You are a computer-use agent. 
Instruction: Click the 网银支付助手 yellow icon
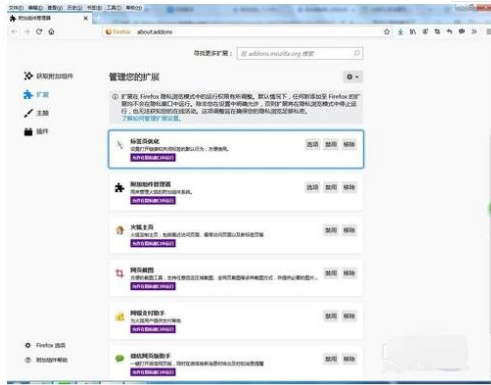tap(120, 316)
